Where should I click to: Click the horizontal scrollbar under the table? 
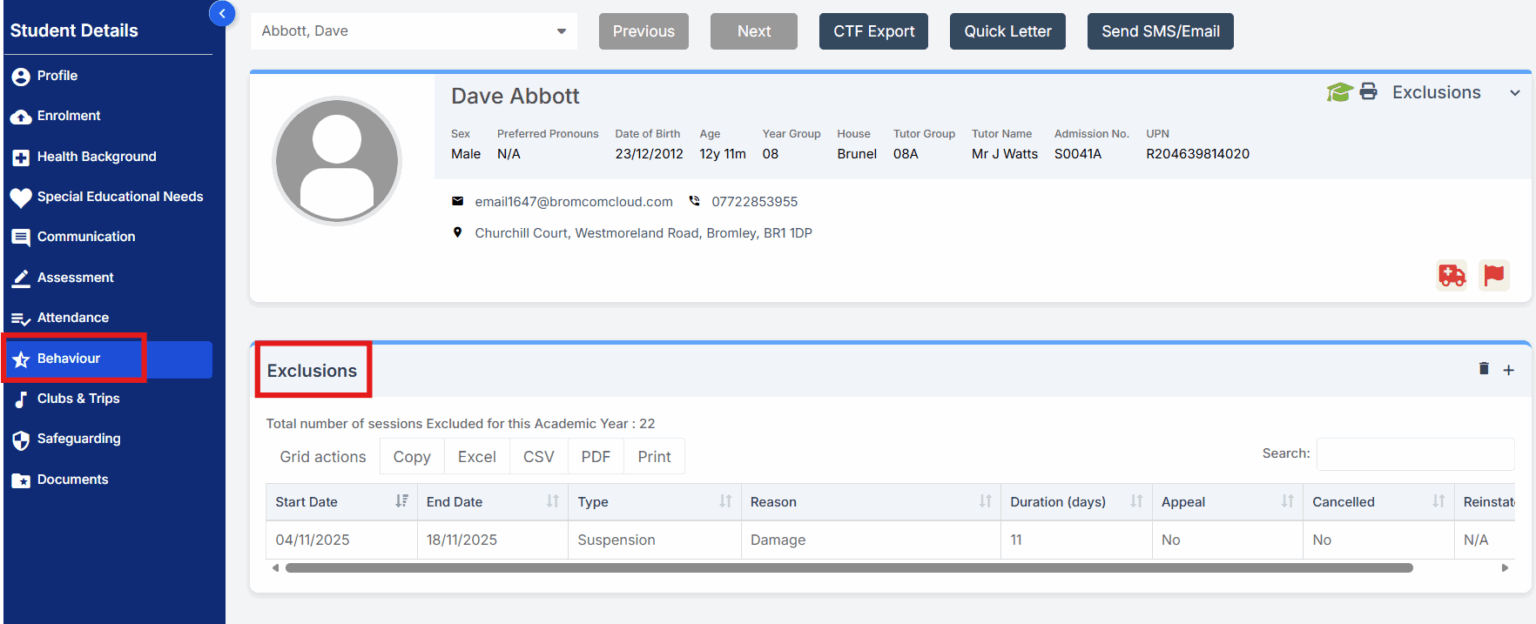coord(848,568)
